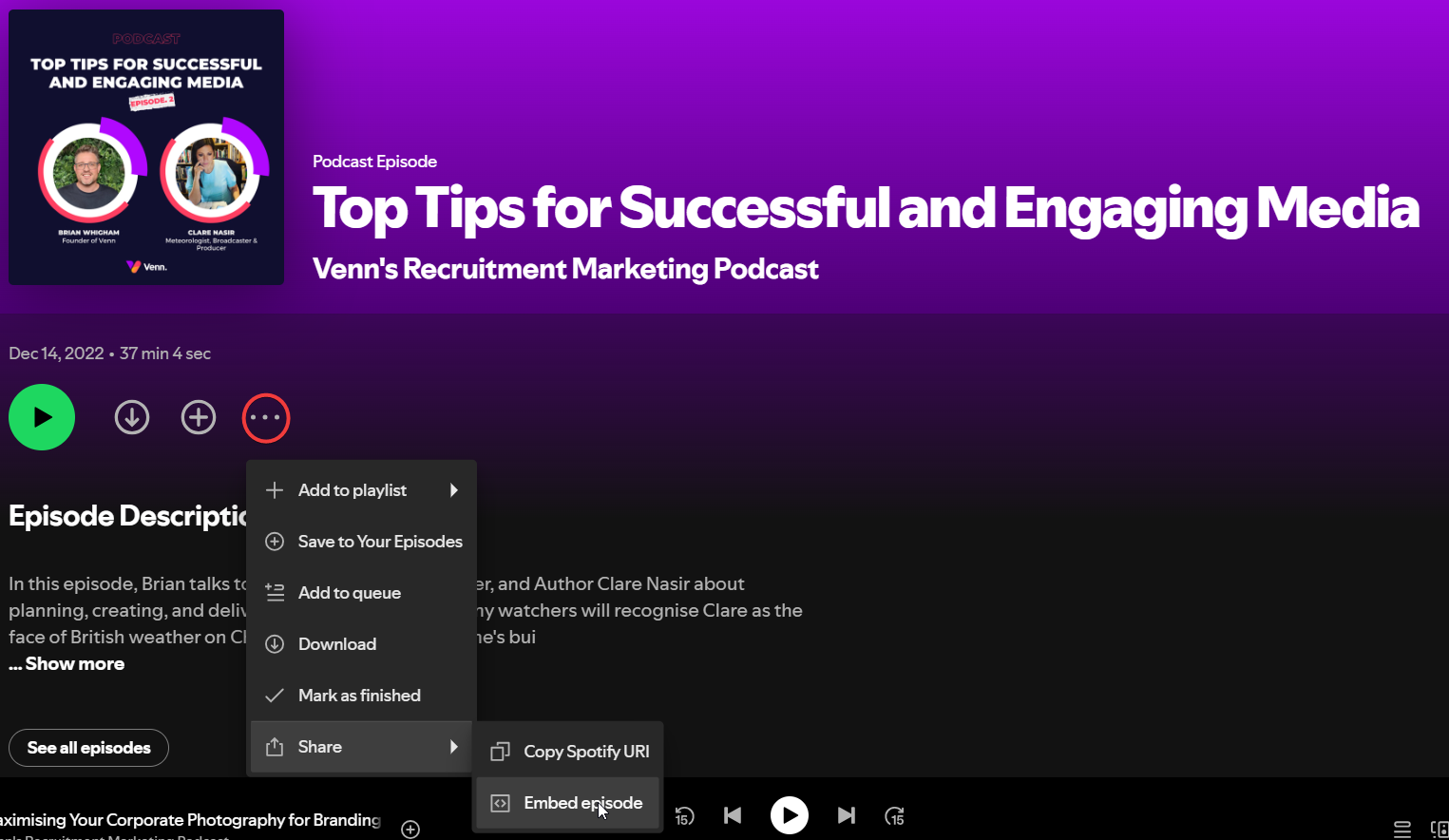Click the episode title heading
This screenshot has width=1449, height=840.
[866, 208]
